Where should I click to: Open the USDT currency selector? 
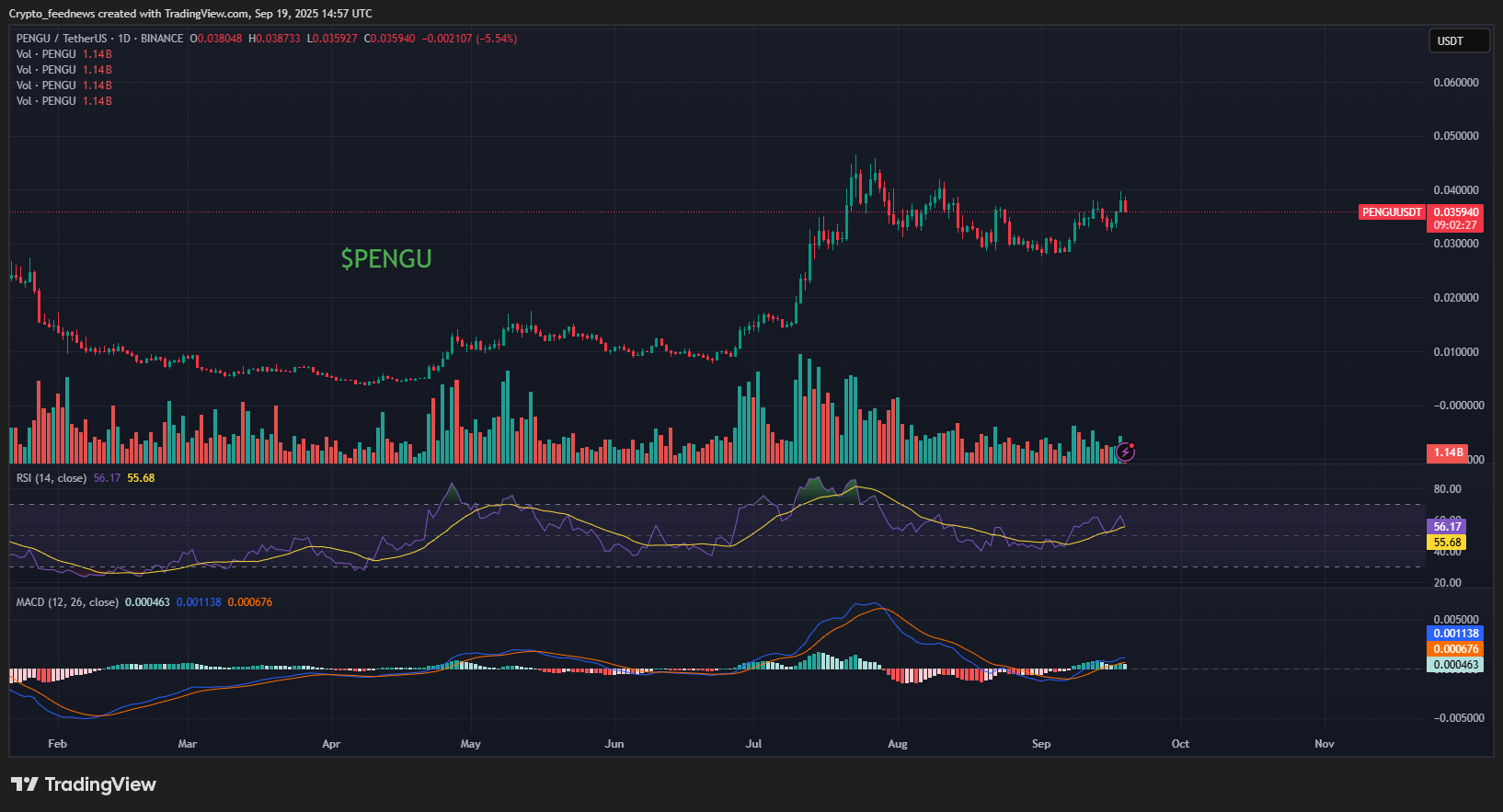[x=1458, y=40]
